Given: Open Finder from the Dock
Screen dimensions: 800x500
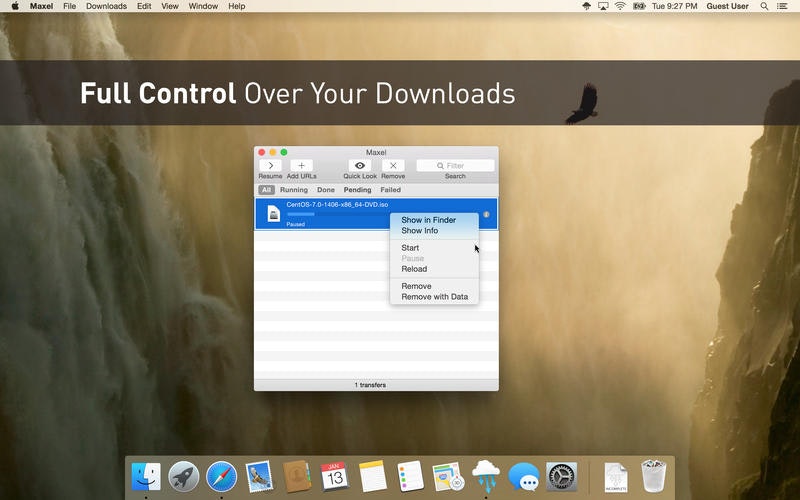Looking at the screenshot, I should tap(146, 477).
